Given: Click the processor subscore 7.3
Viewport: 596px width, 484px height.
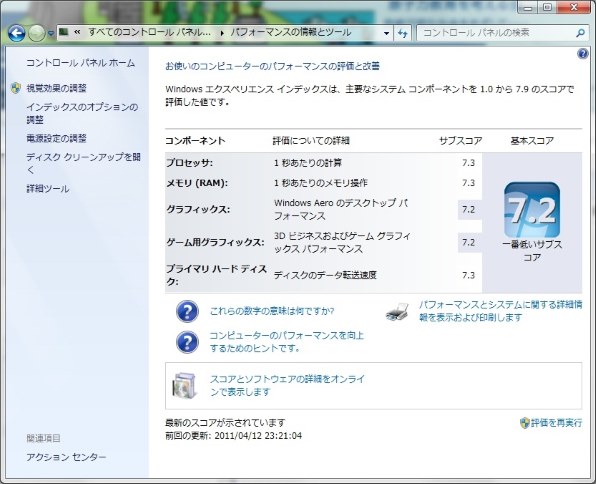Looking at the screenshot, I should 468,163.
